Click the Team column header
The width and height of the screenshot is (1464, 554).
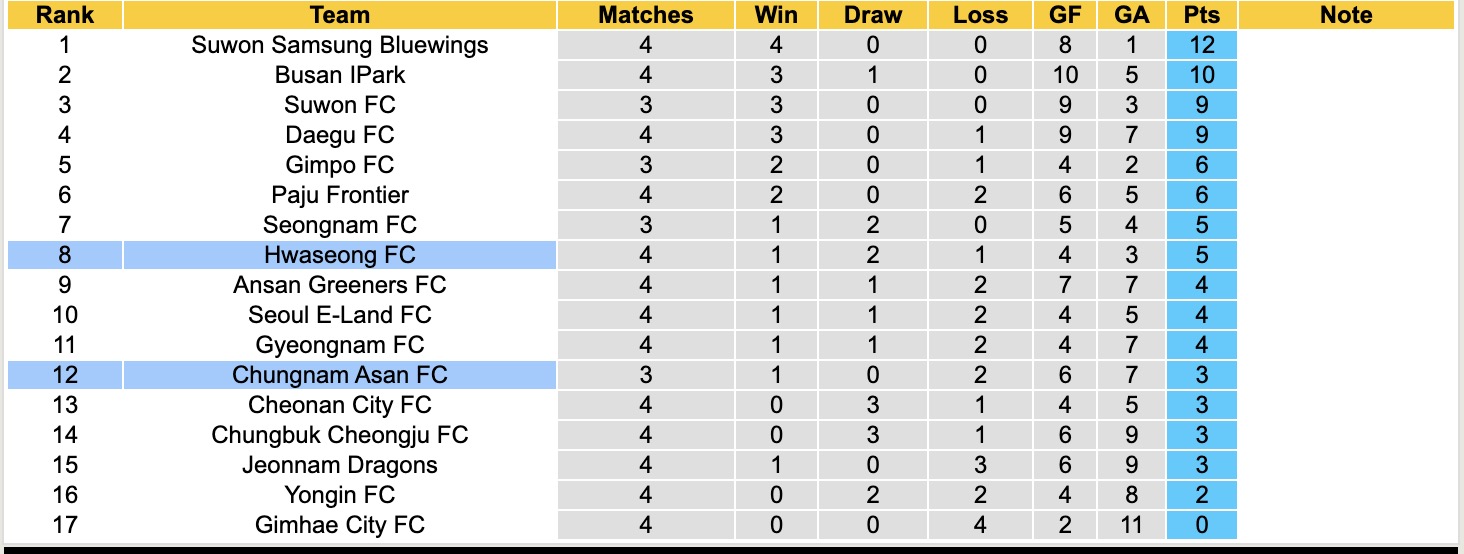tap(340, 15)
